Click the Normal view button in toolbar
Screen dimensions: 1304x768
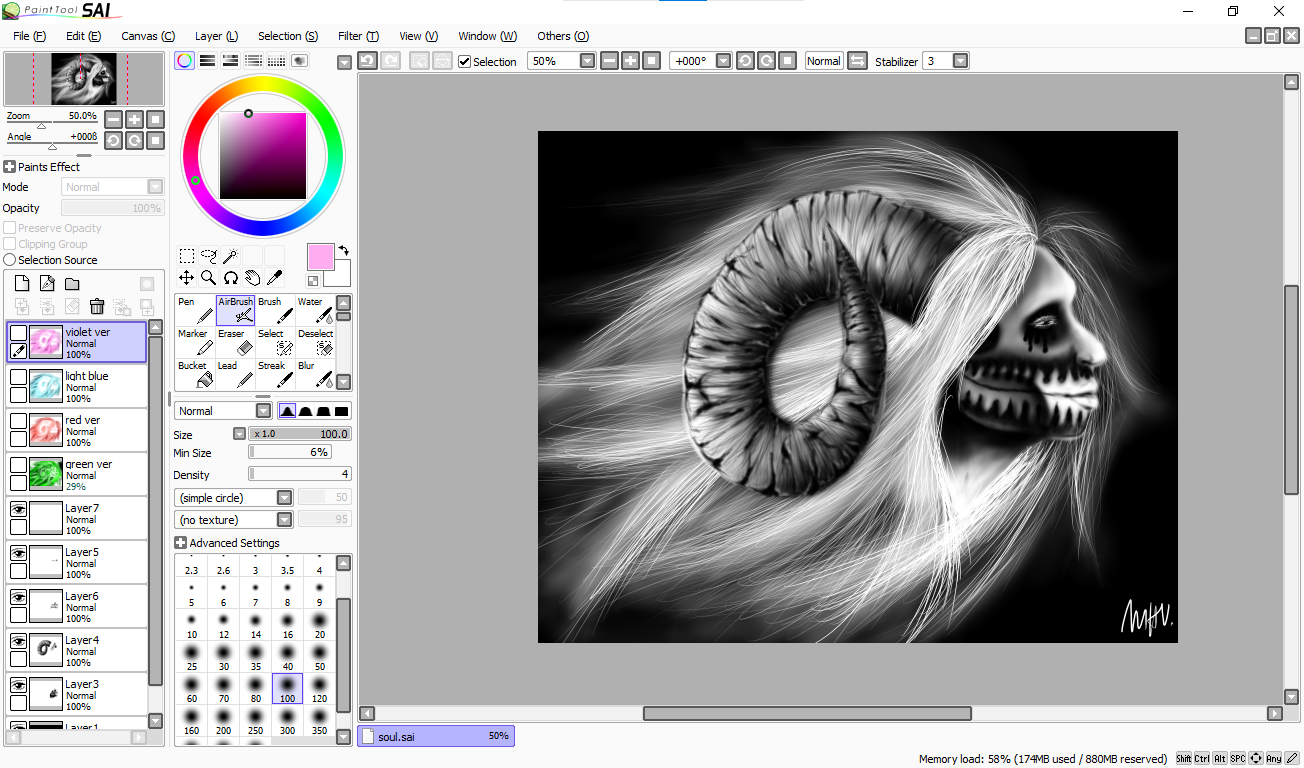(x=824, y=61)
